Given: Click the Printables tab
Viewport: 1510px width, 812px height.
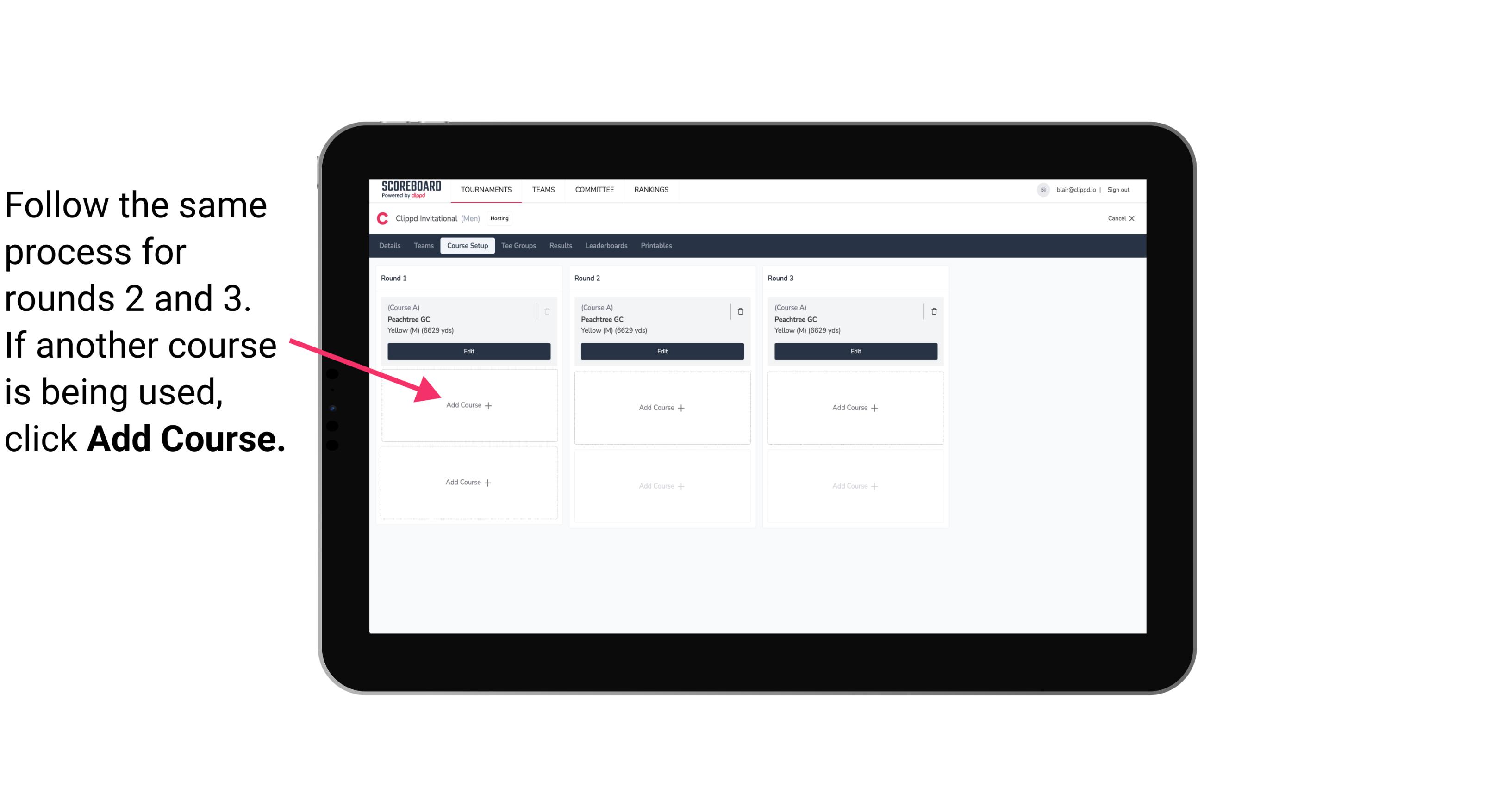Looking at the screenshot, I should click(657, 245).
